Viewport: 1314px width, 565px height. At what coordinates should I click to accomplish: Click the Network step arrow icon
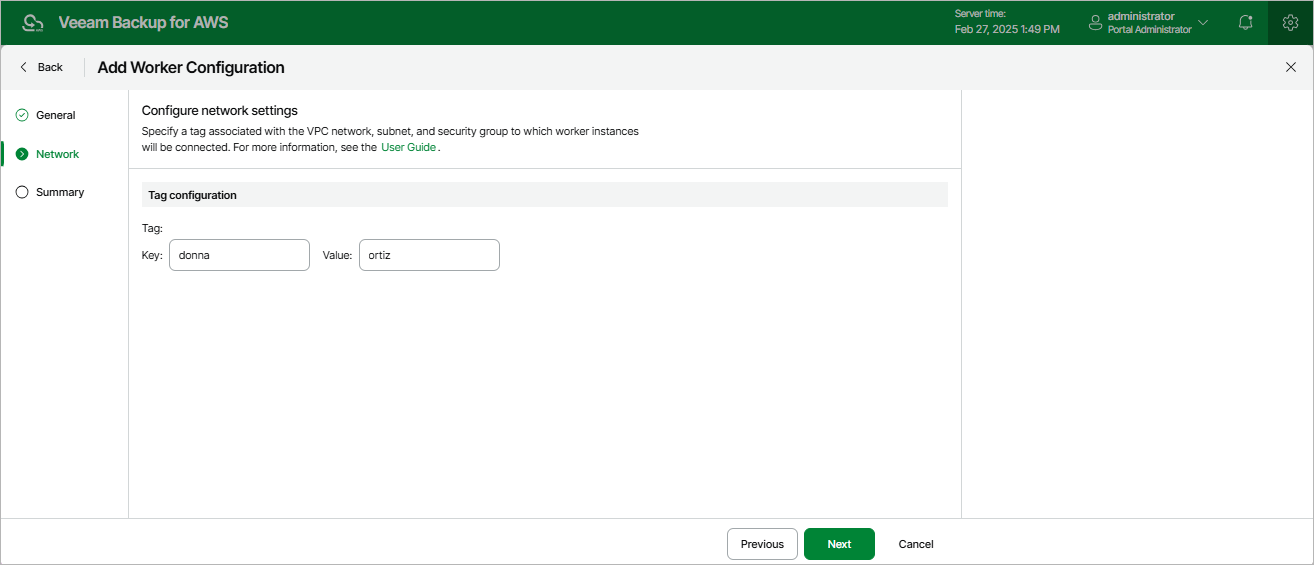(22, 154)
